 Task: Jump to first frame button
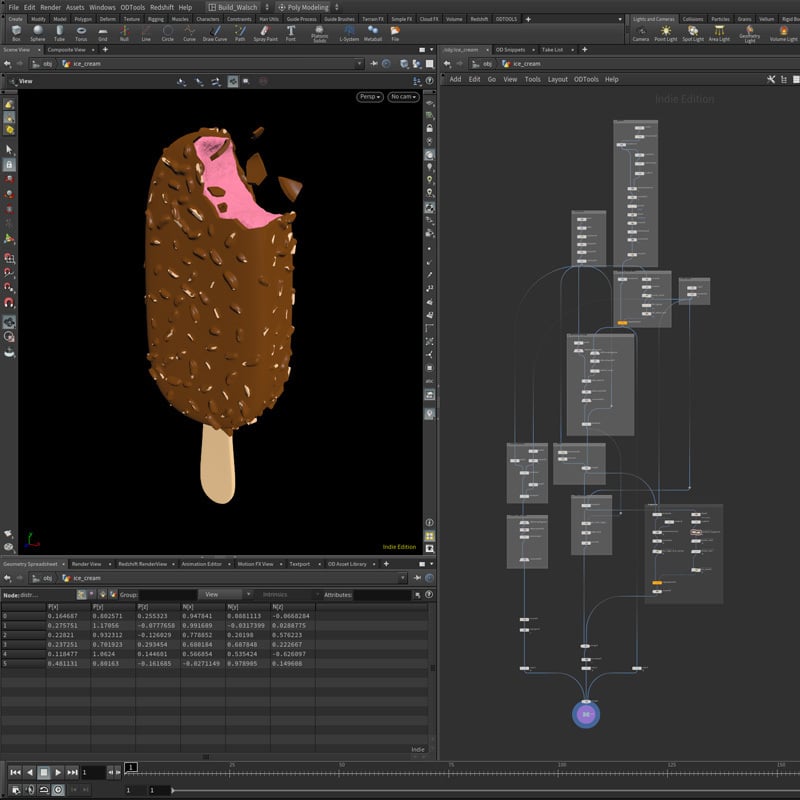[15, 772]
